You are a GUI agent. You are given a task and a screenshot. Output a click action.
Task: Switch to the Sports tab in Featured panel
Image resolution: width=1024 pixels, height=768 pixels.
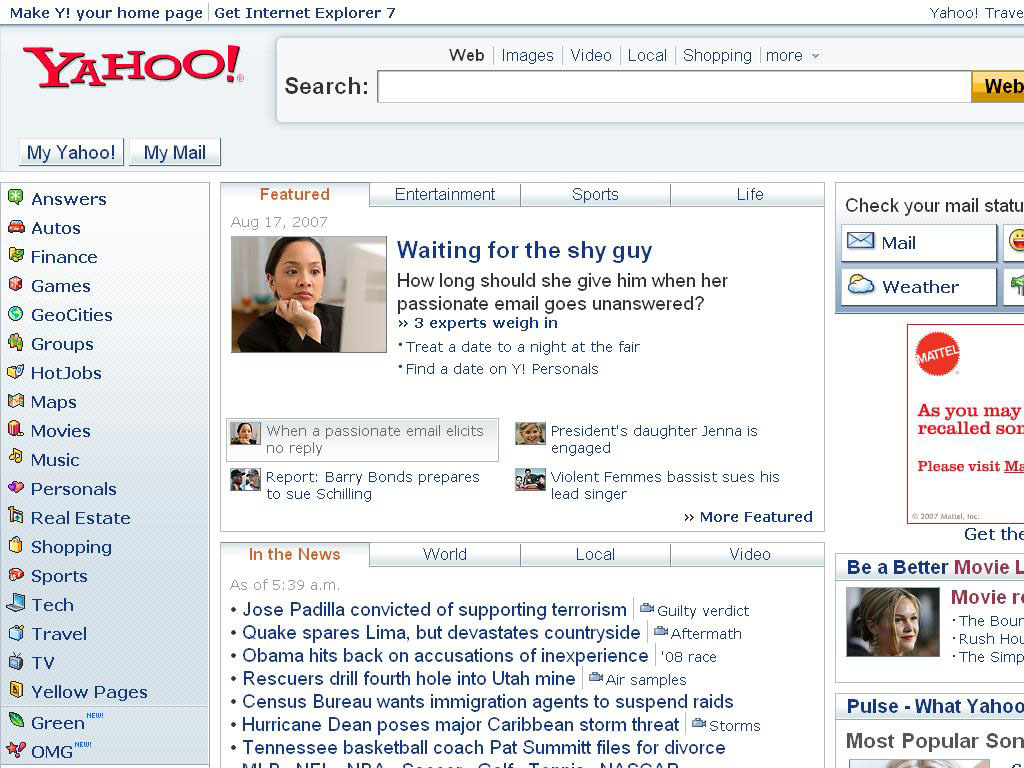click(x=595, y=195)
